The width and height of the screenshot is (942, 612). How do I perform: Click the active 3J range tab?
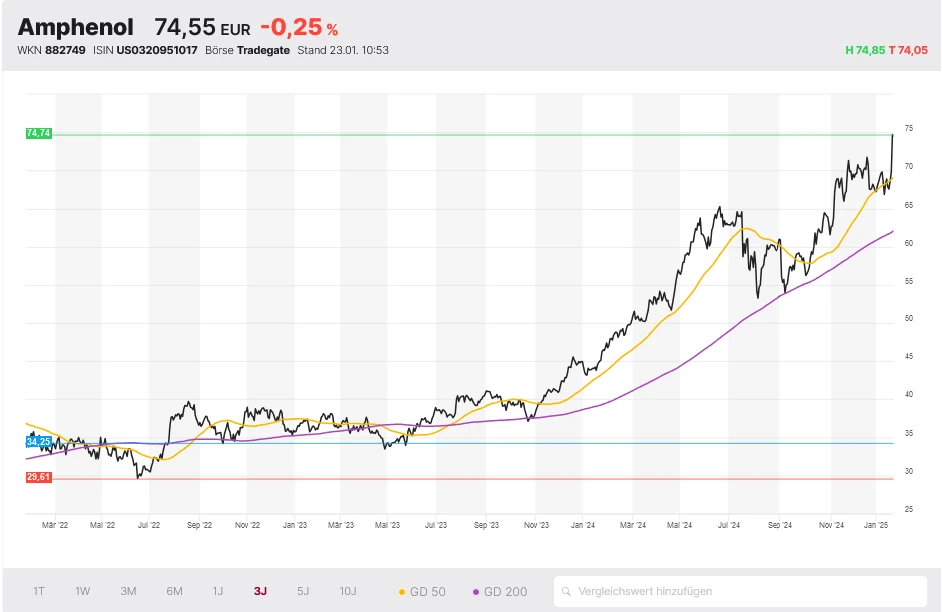coord(260,591)
